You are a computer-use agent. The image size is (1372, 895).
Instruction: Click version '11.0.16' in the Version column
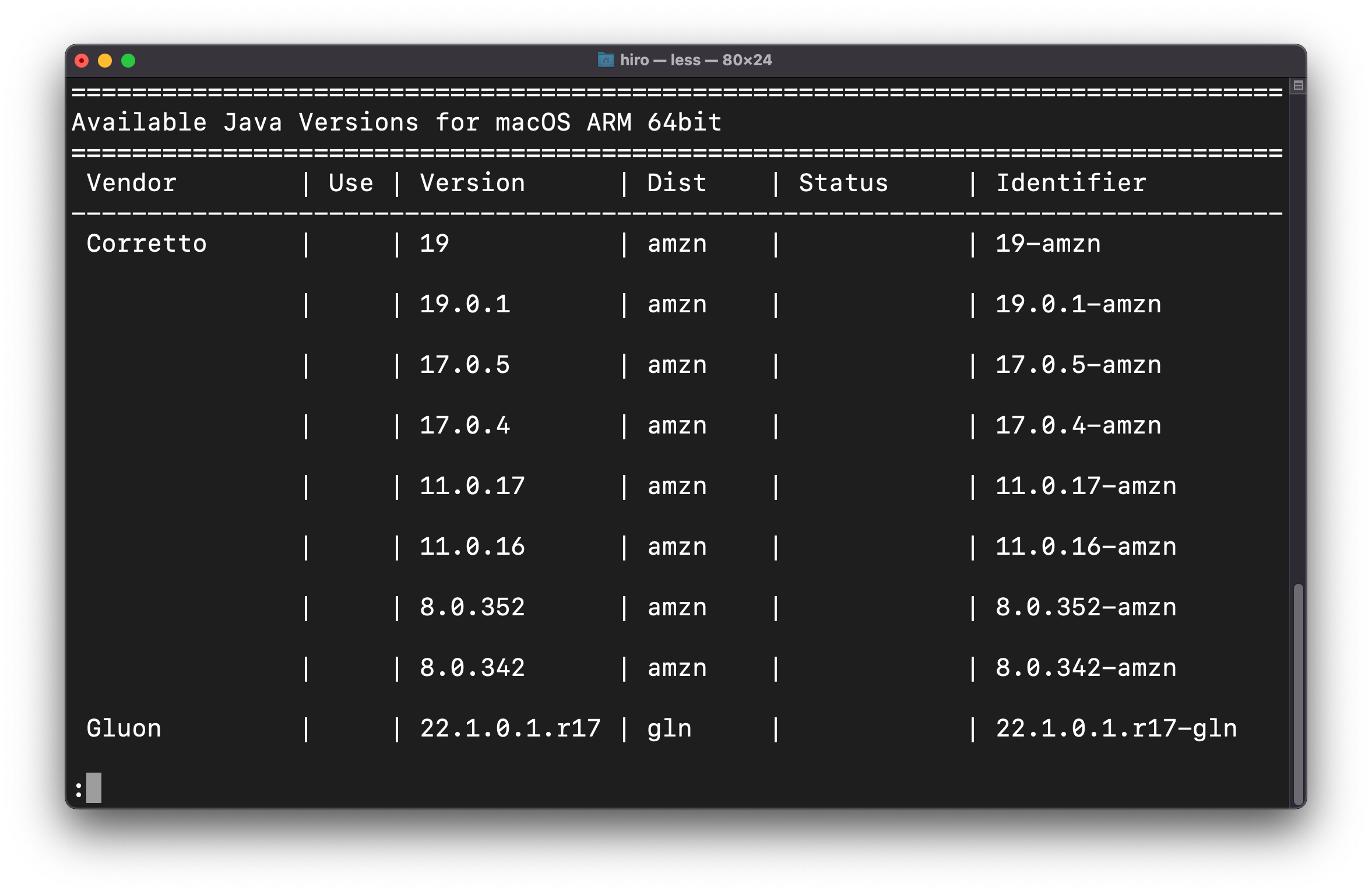473,547
